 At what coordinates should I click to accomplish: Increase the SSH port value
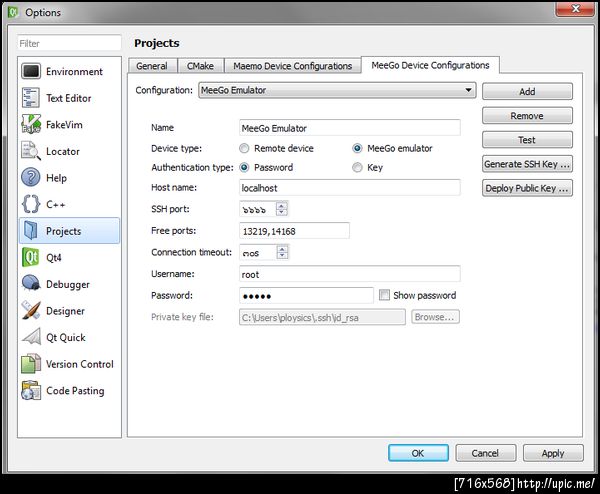pos(282,205)
